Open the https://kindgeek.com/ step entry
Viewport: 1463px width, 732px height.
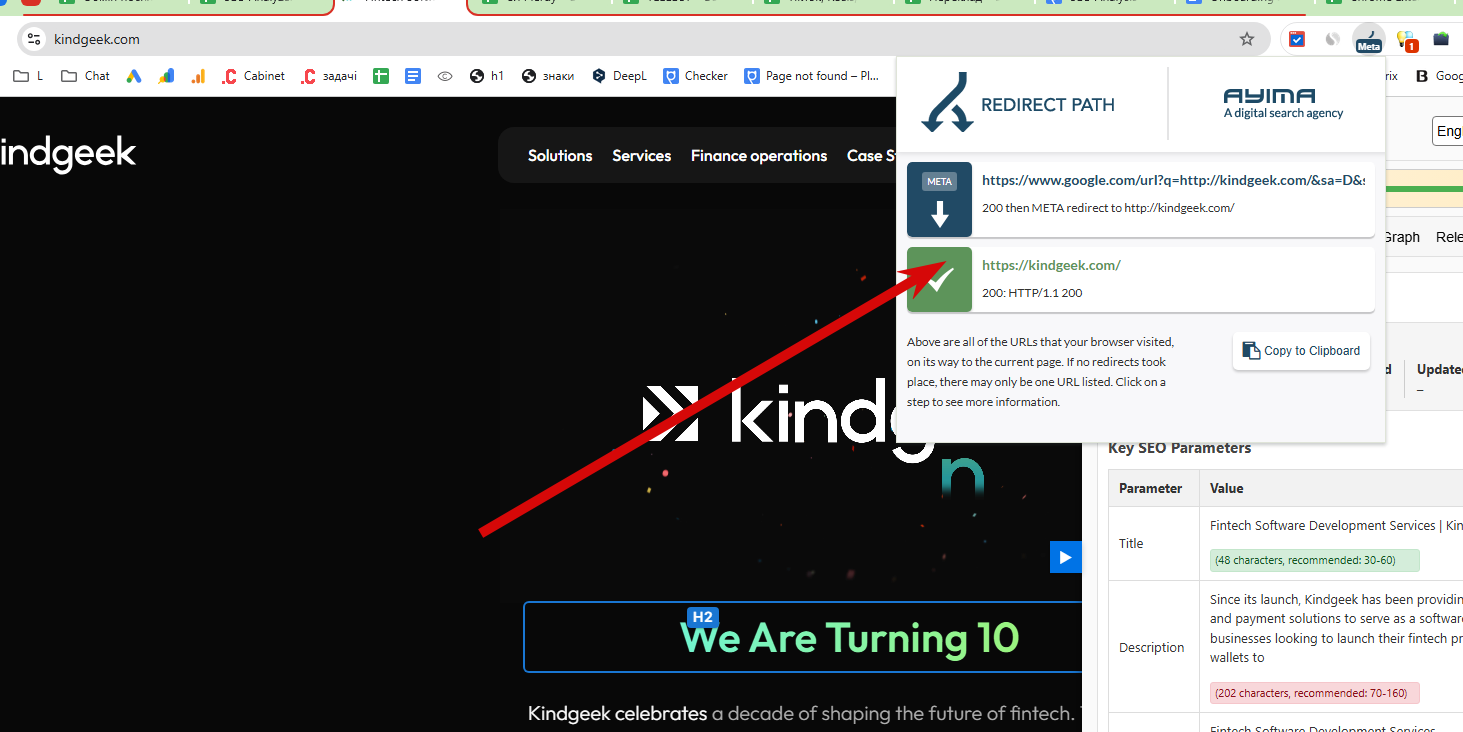coord(1141,280)
